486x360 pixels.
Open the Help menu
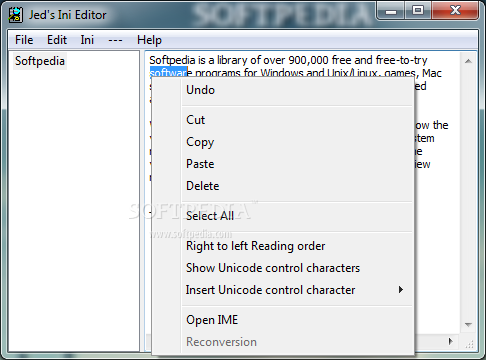[x=149, y=40]
